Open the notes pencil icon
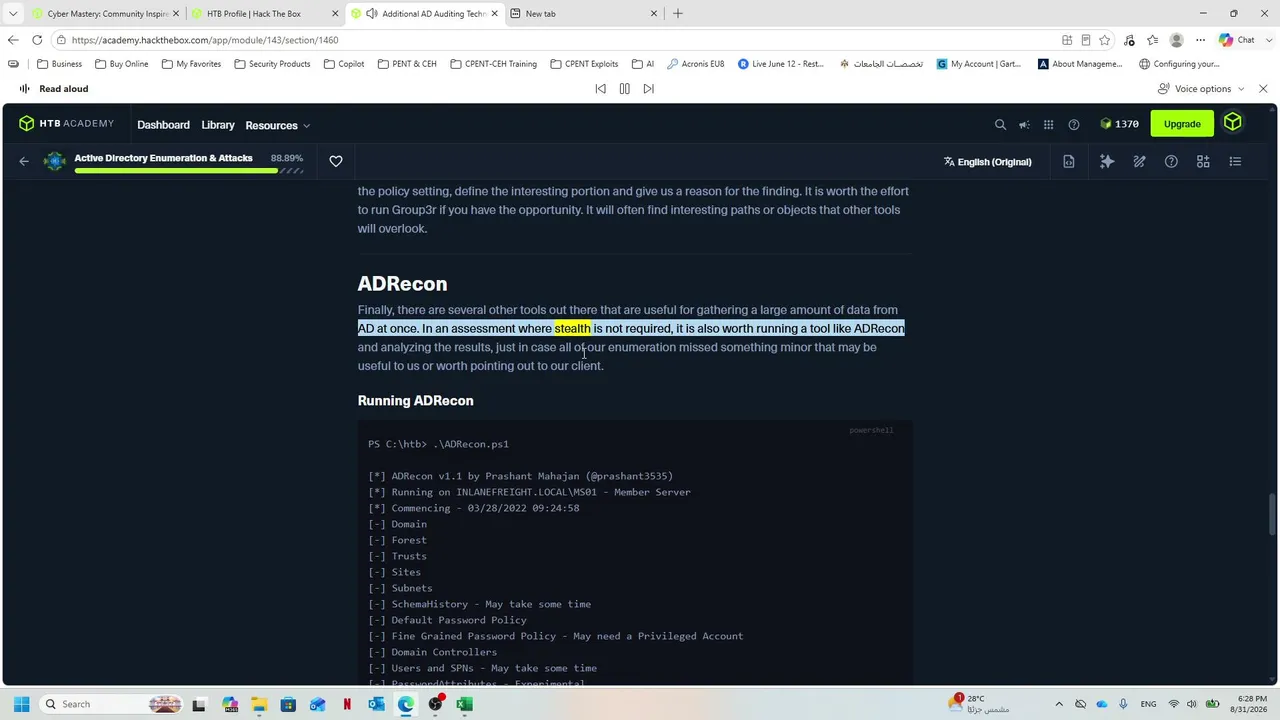The width and height of the screenshot is (1280, 720). point(1139,161)
